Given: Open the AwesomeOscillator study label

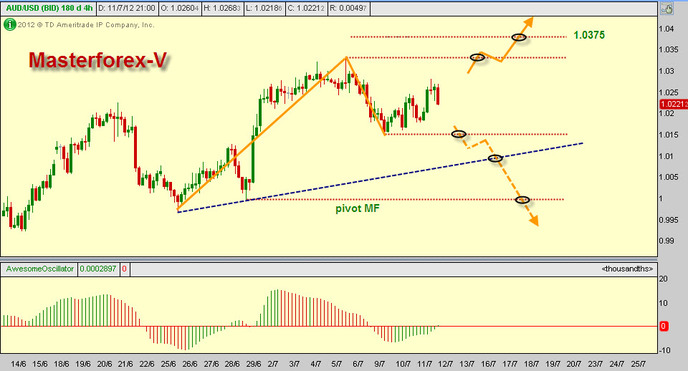Looking at the screenshot, I should [x=39, y=269].
